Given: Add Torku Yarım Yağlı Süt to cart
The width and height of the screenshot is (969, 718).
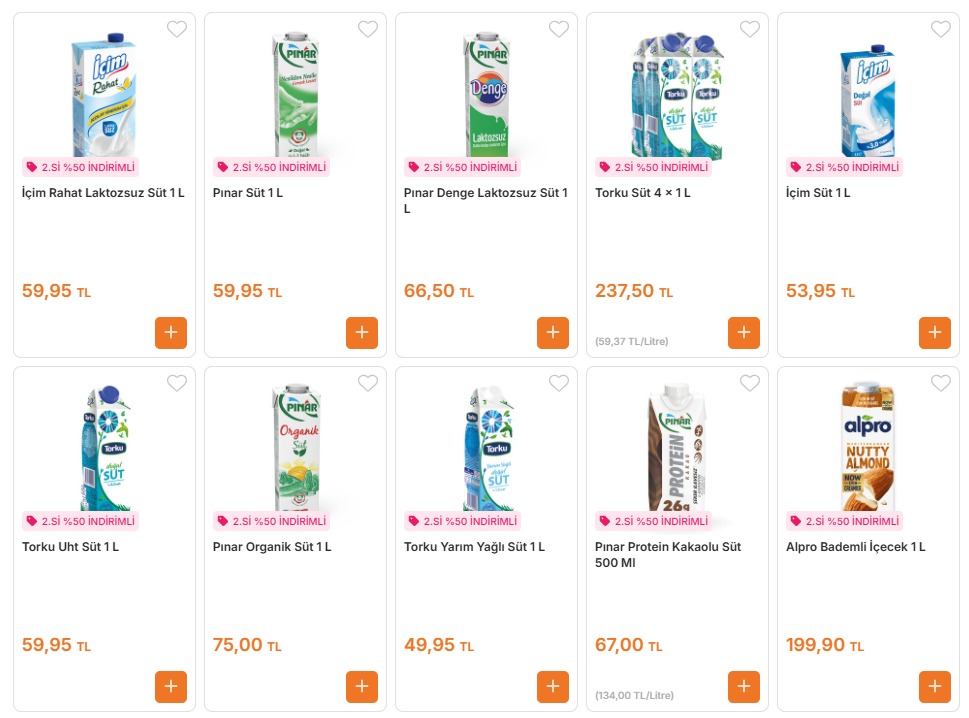Looking at the screenshot, I should (x=553, y=687).
